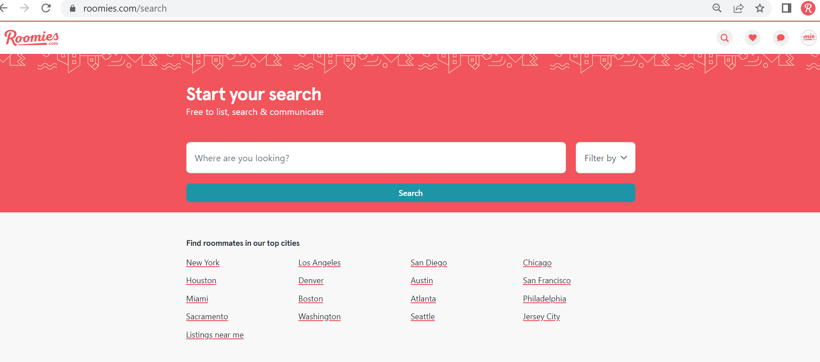Click the share page icon in the address bar

738,8
